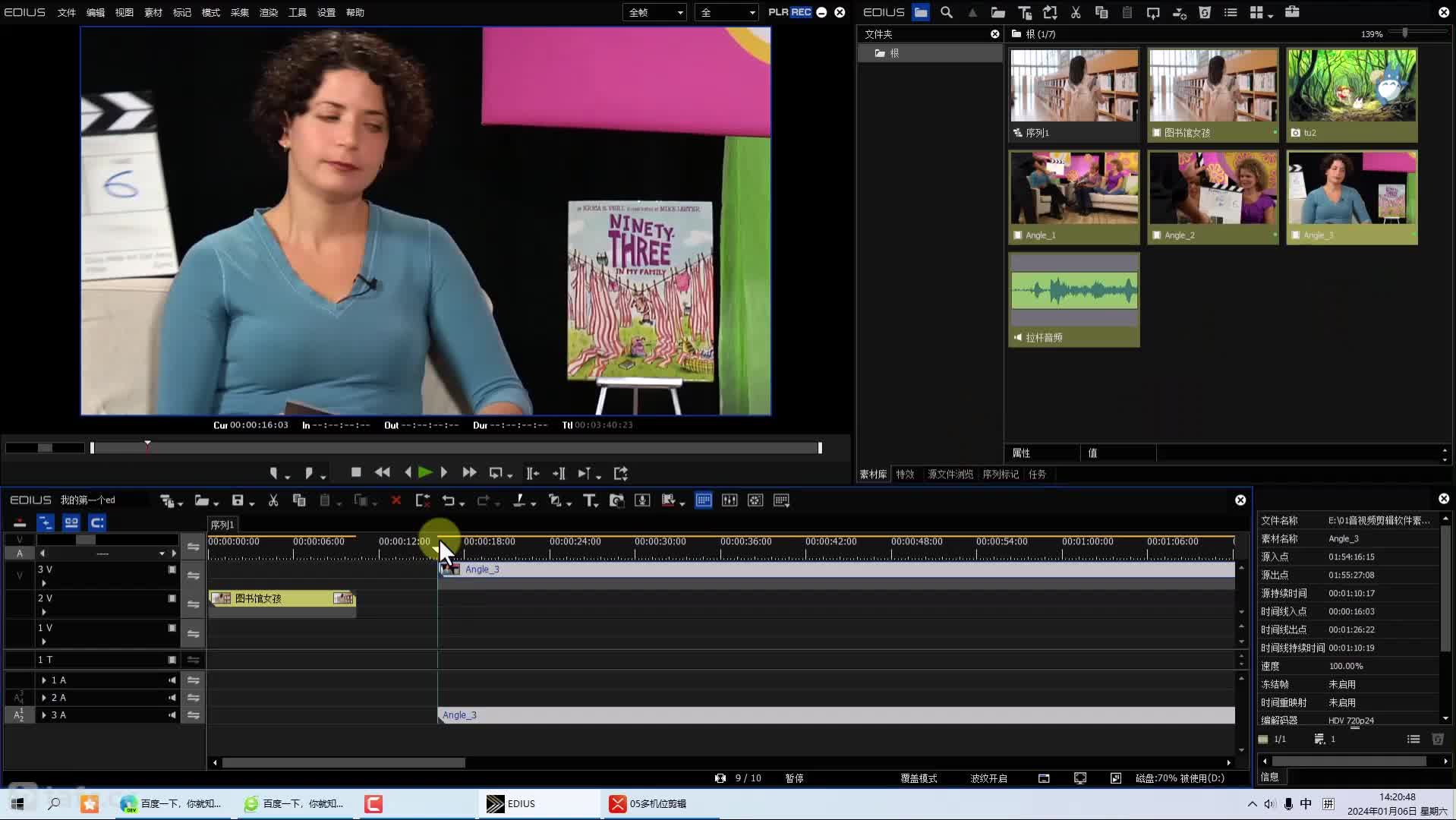Switch to the 特效 tab

click(905, 475)
